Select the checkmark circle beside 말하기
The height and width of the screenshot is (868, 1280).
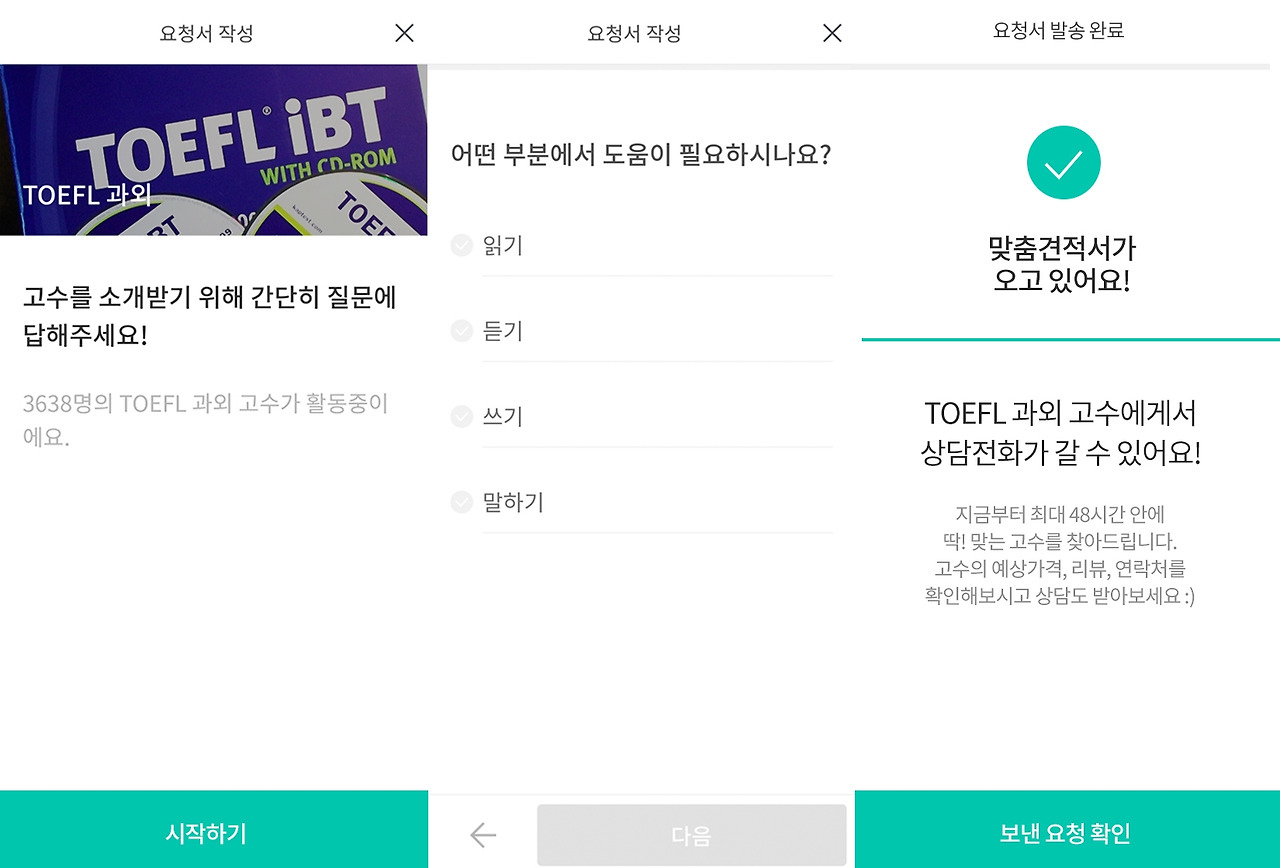pyautogui.click(x=461, y=501)
